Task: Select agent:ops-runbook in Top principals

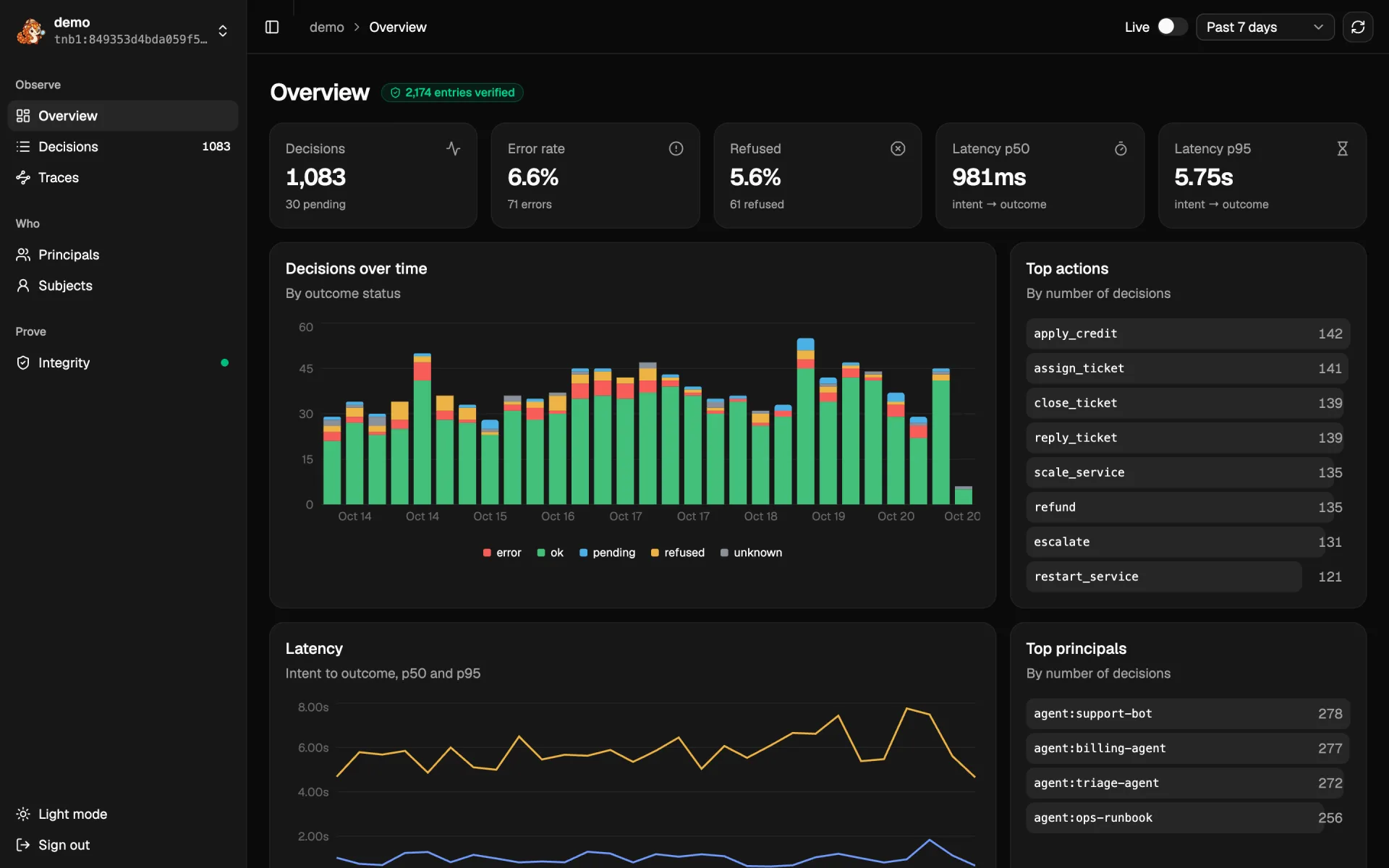Action: tap(1188, 817)
